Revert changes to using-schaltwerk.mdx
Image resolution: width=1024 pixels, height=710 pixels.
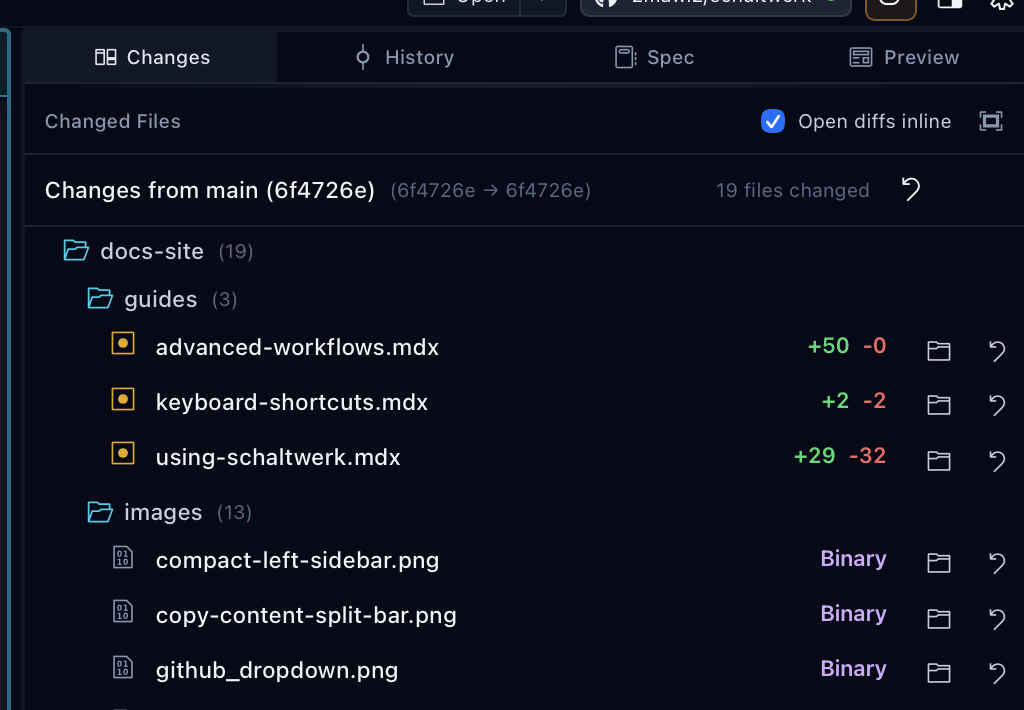point(996,461)
